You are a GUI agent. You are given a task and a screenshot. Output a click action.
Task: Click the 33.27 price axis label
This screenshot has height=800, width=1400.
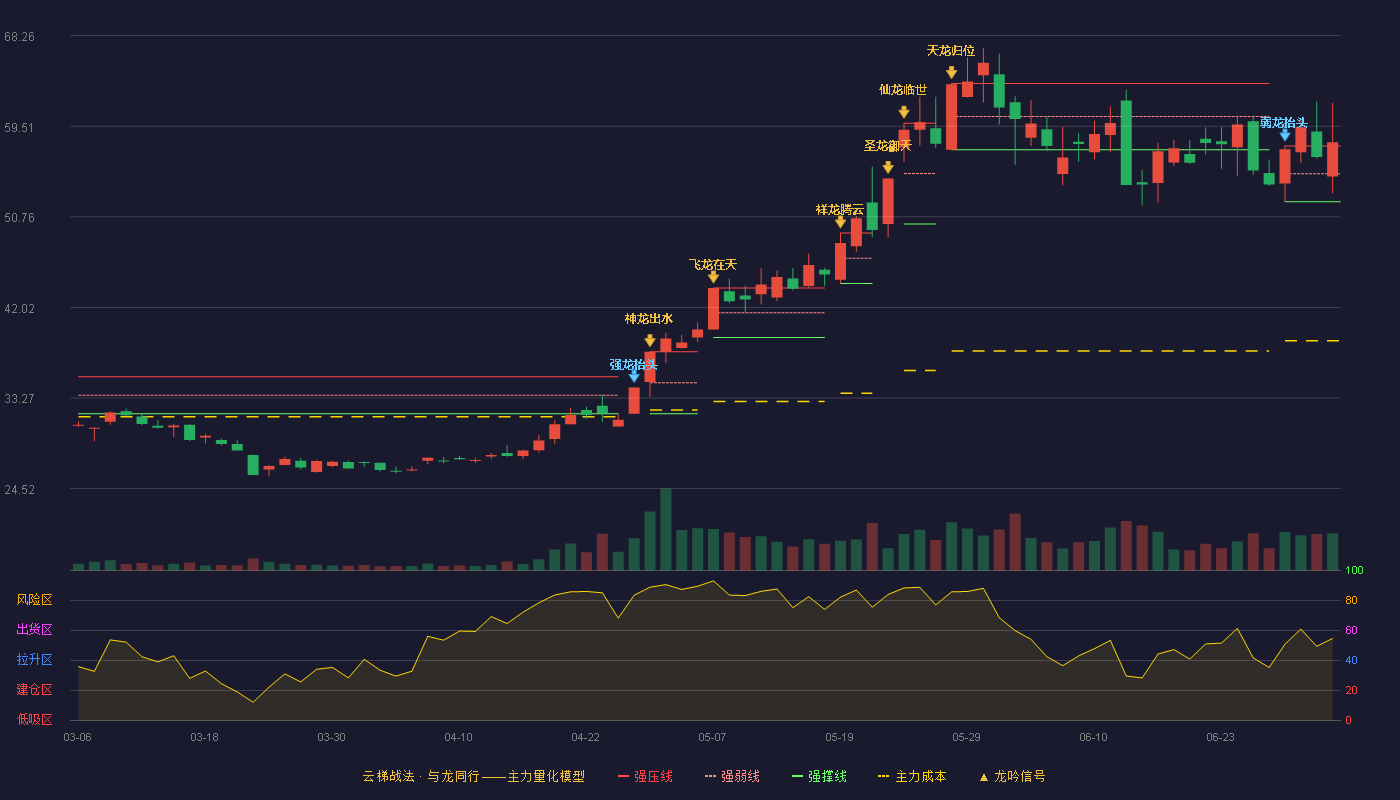[19, 399]
